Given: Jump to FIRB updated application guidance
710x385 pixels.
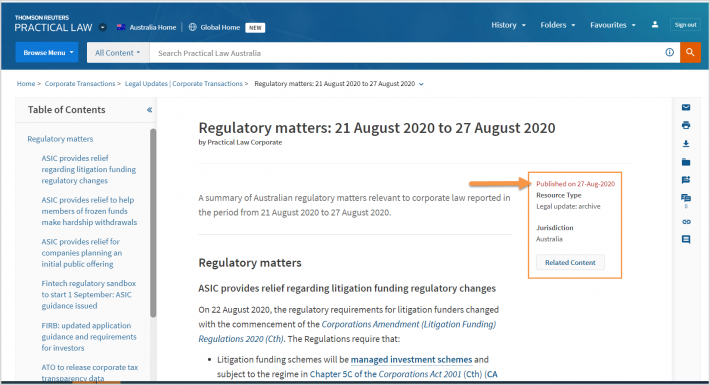Looking at the screenshot, I should pyautogui.click(x=89, y=337).
